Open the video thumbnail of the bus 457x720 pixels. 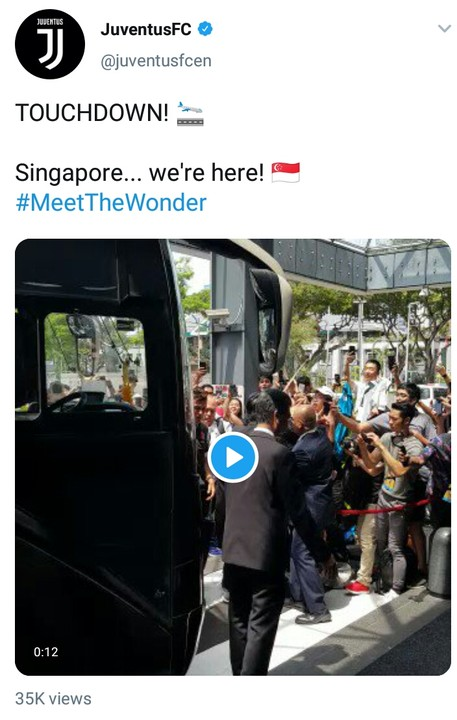233,457
